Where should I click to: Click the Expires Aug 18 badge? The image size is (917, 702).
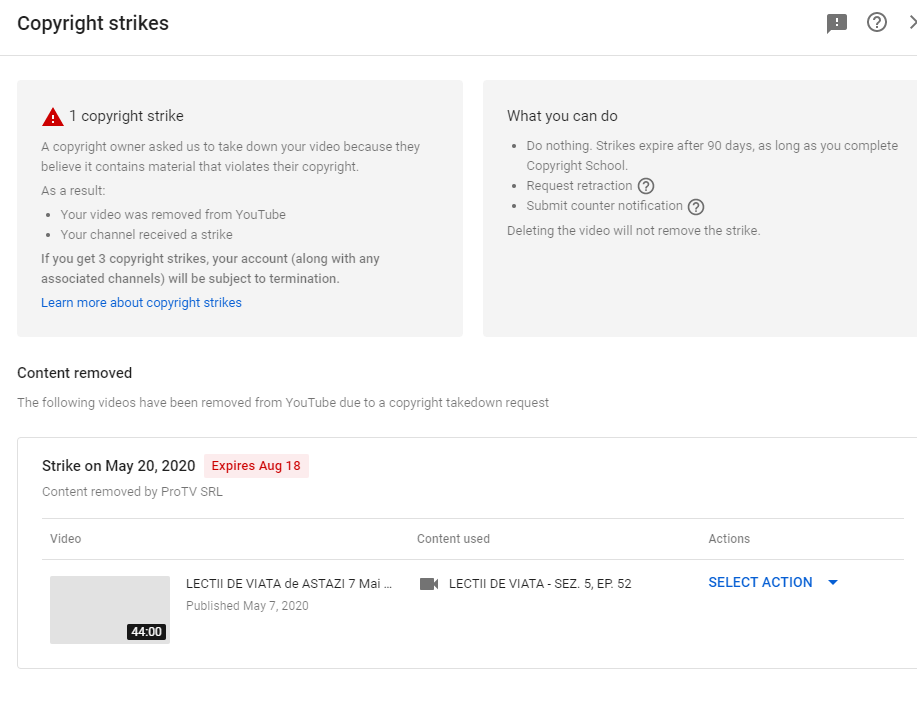(x=256, y=466)
